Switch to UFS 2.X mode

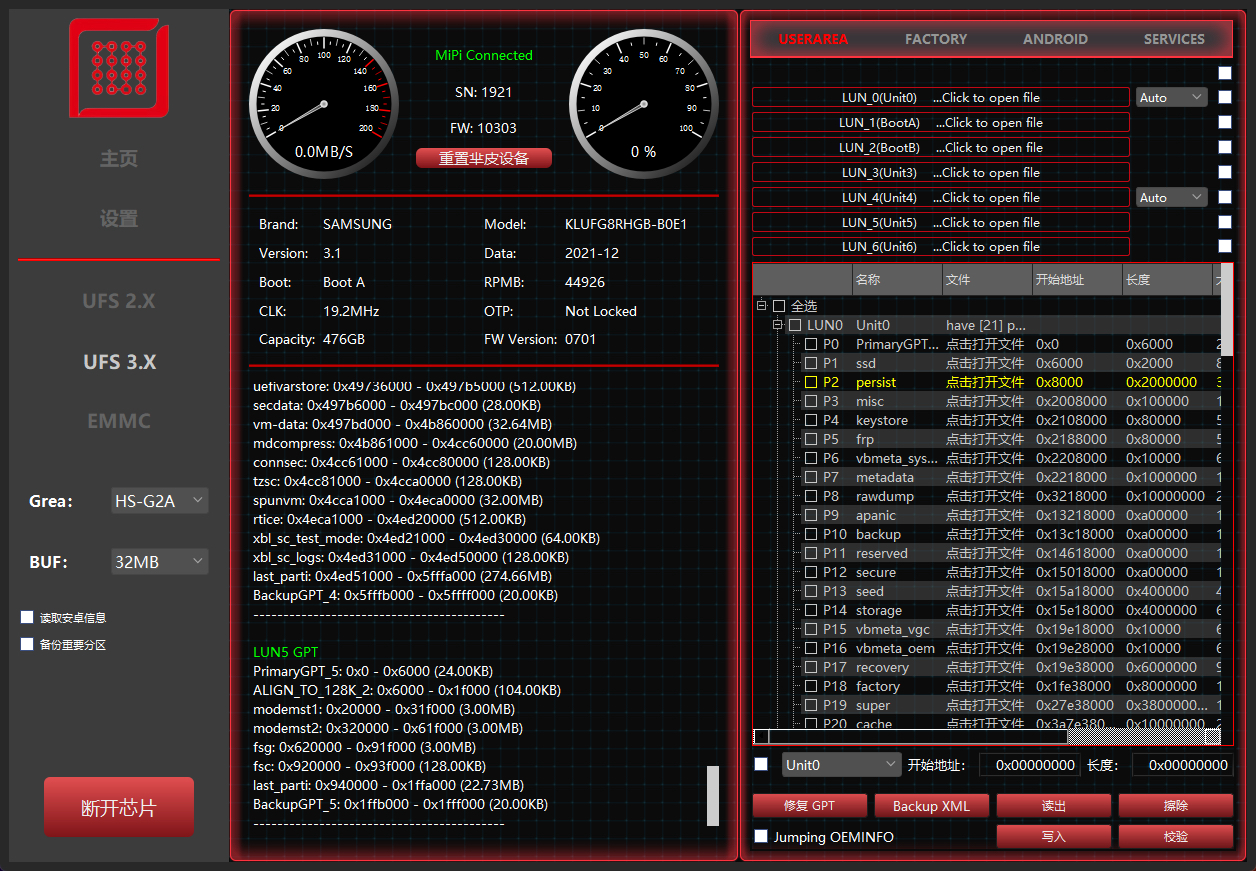tap(118, 301)
